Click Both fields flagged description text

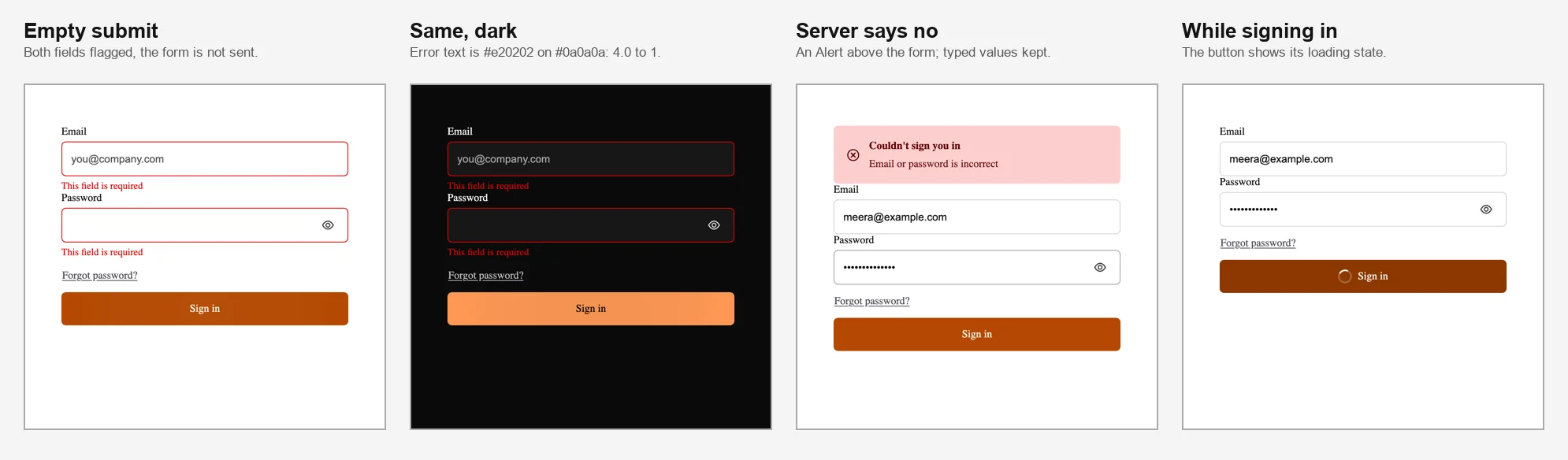(141, 53)
